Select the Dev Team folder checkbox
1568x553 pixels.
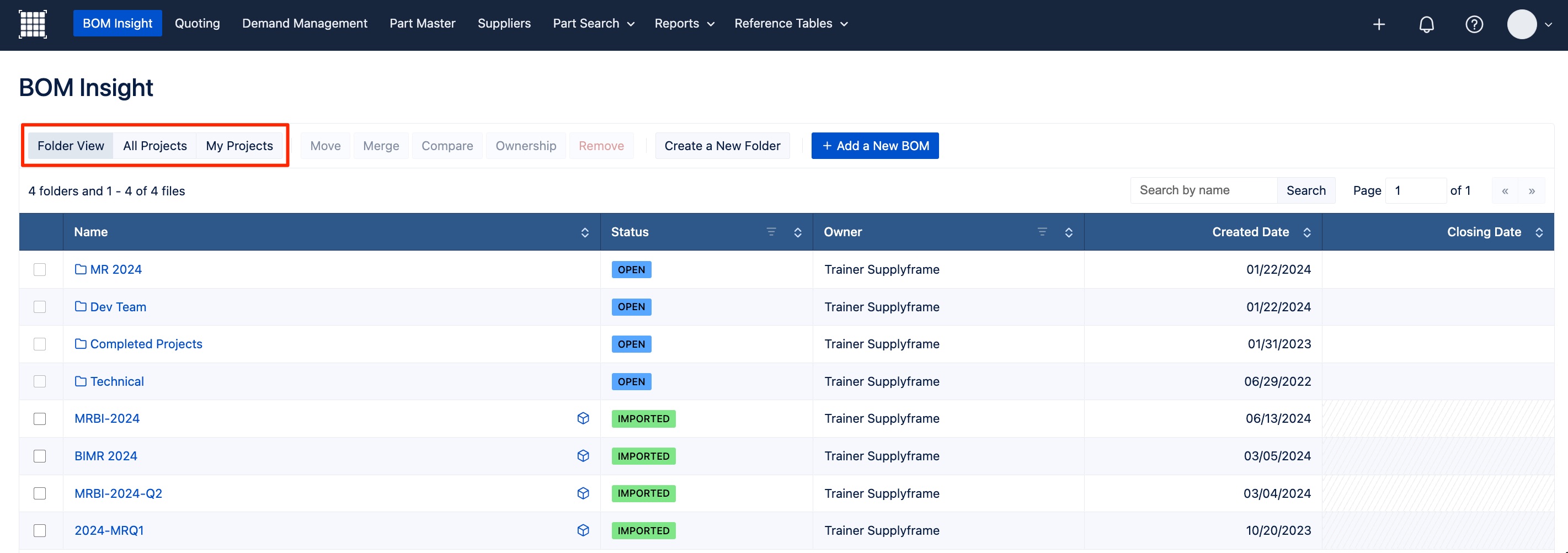[x=40, y=307]
